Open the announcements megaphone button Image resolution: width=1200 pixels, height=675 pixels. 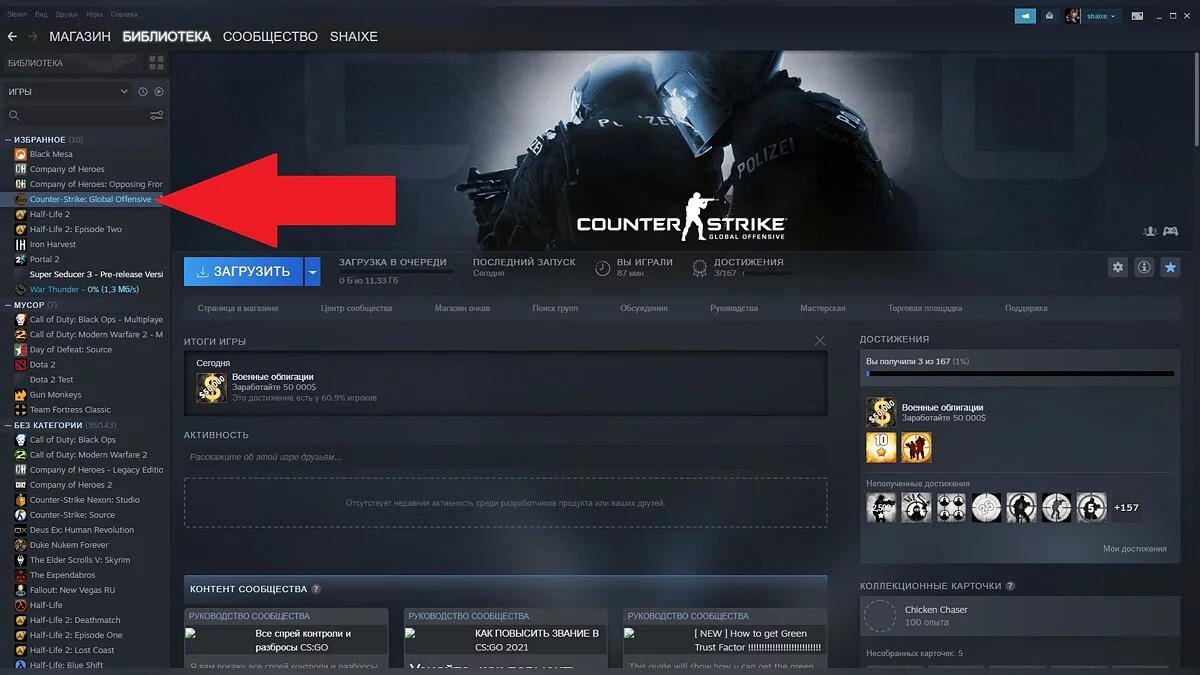pos(1025,16)
